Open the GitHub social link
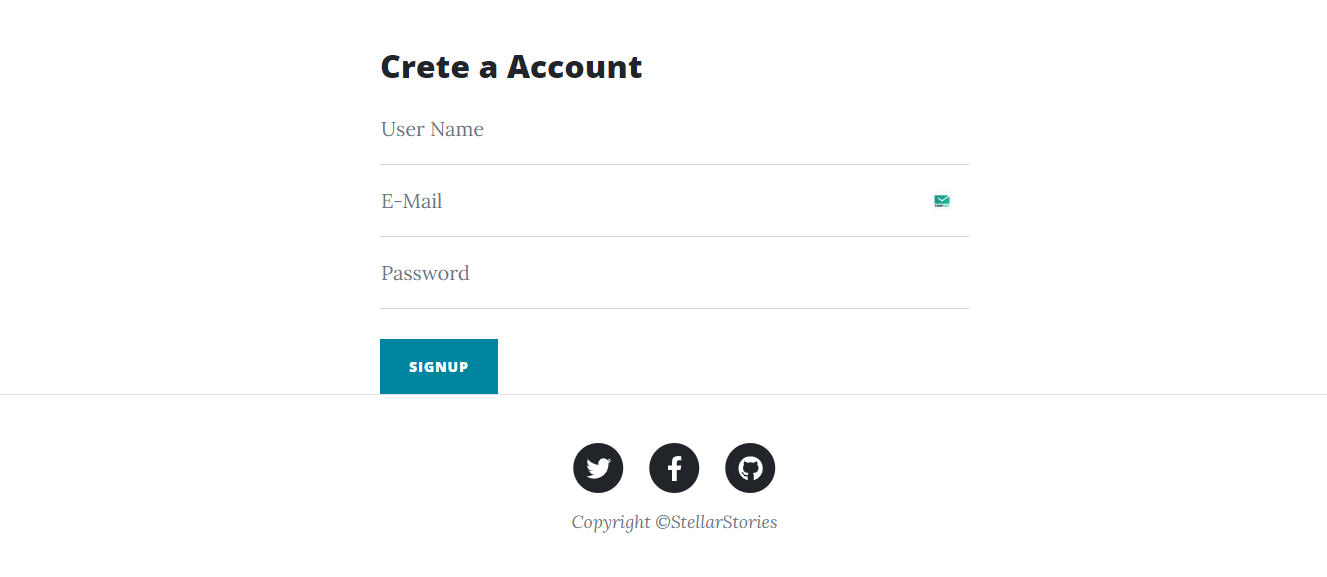Image resolution: width=1327 pixels, height=577 pixels. (x=750, y=468)
